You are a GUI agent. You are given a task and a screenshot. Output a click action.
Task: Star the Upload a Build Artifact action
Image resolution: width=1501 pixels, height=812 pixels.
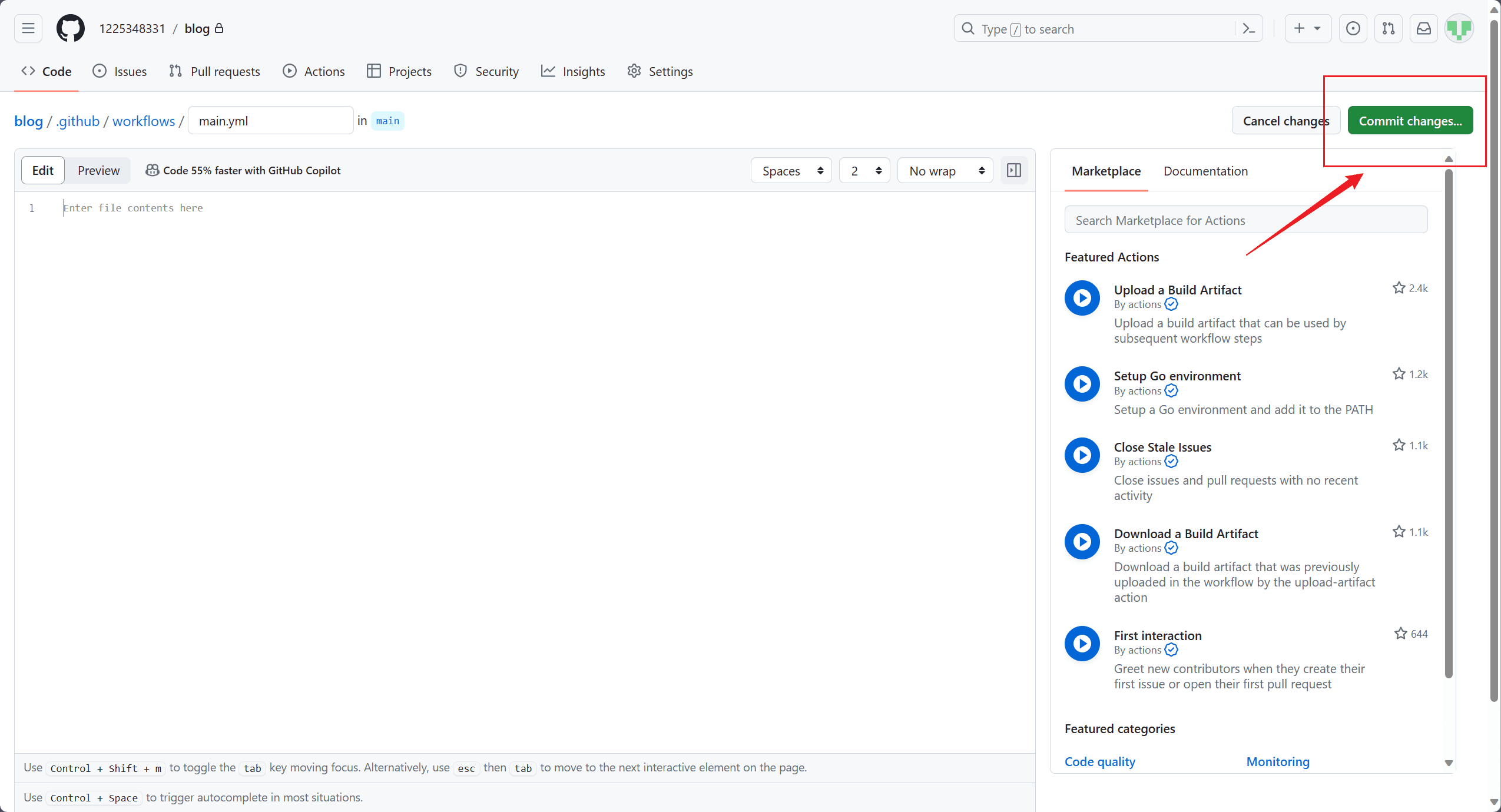point(1399,288)
